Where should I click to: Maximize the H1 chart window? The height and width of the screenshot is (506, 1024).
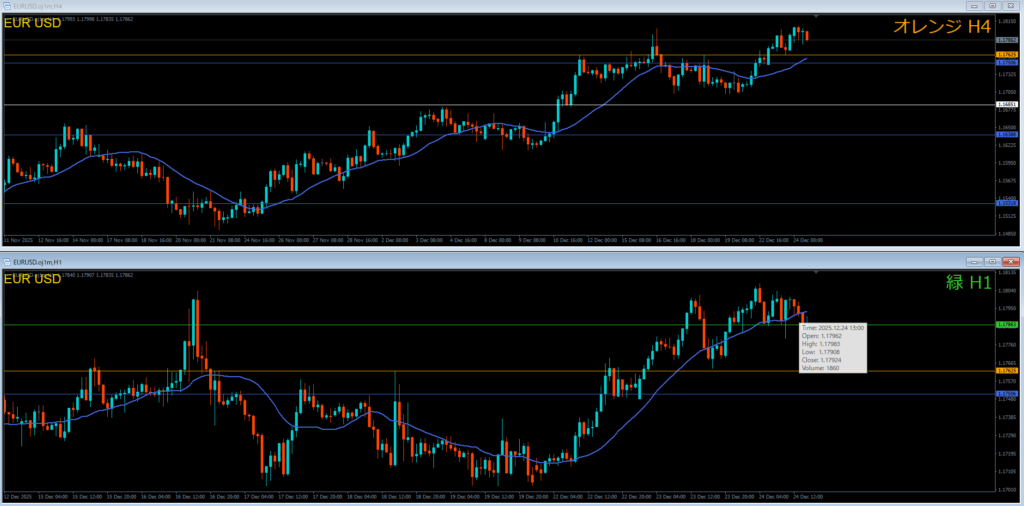click(993, 261)
